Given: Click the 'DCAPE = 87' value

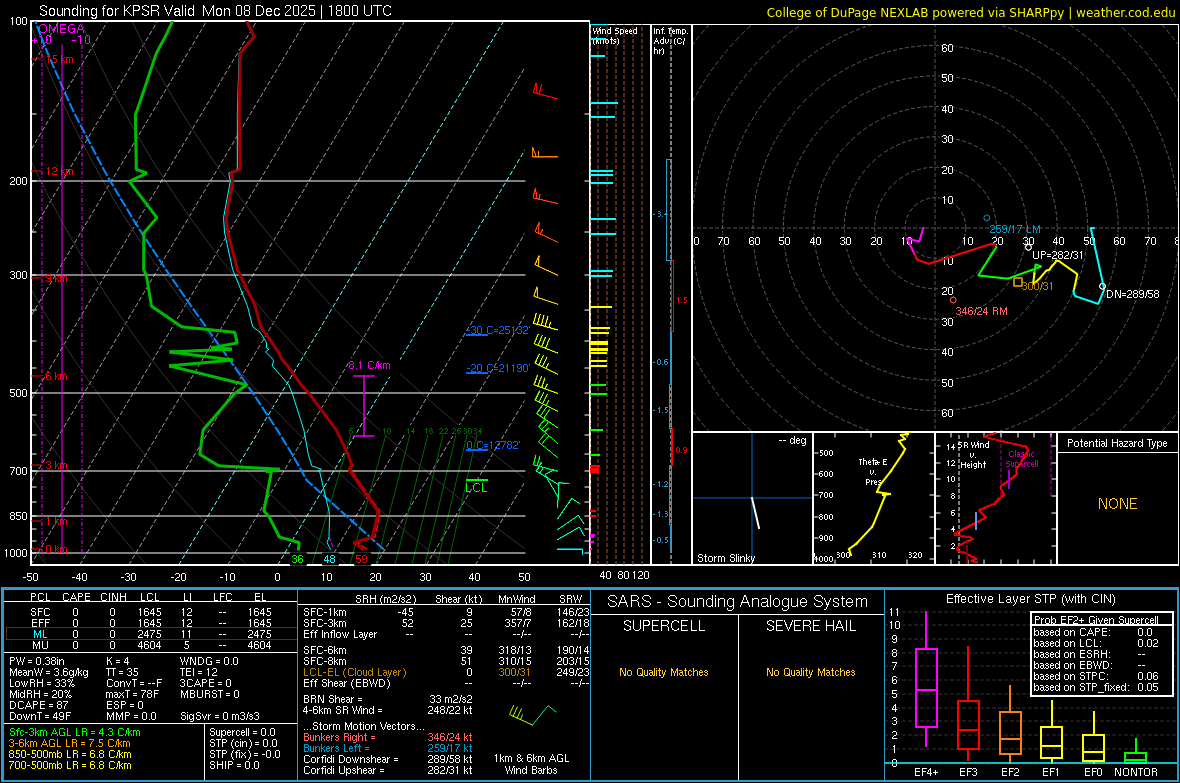Looking at the screenshot, I should coord(38,705).
